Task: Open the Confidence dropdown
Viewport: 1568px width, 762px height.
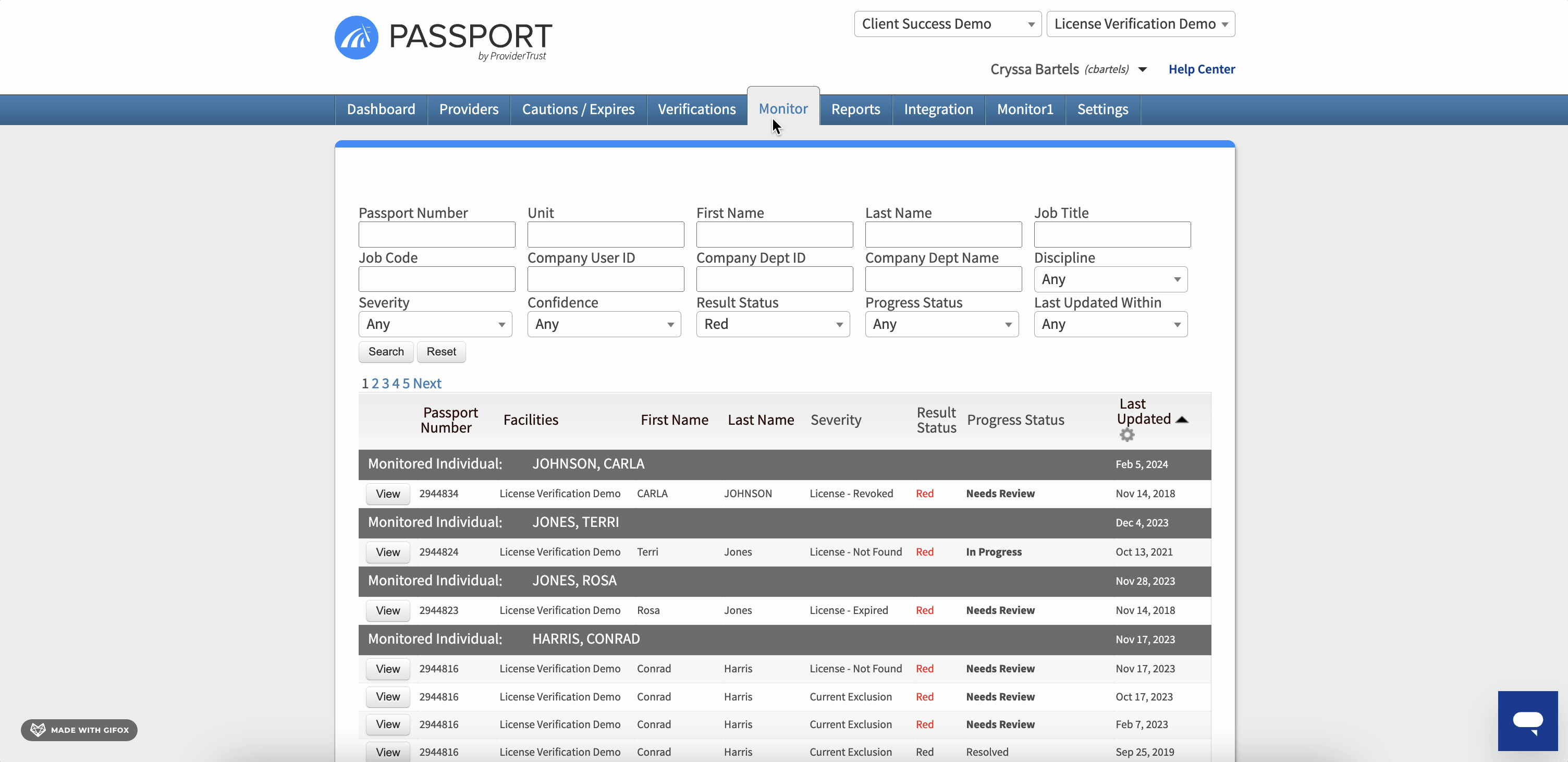Action: [604, 324]
